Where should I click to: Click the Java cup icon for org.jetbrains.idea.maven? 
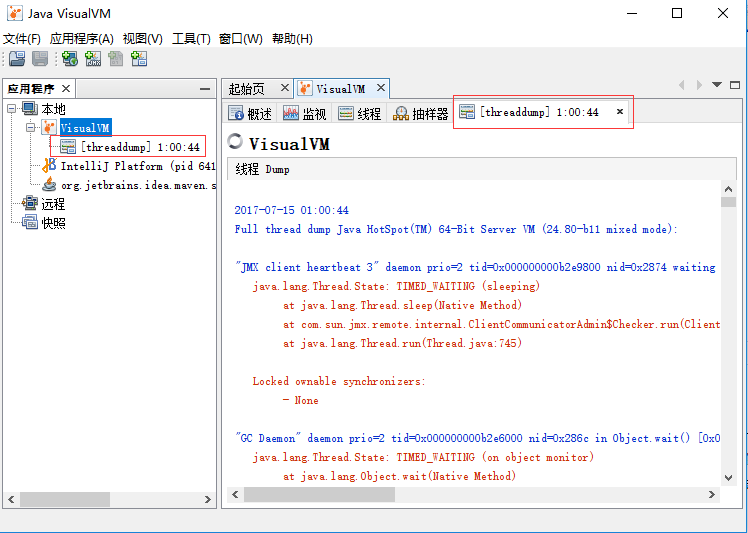(x=49, y=185)
